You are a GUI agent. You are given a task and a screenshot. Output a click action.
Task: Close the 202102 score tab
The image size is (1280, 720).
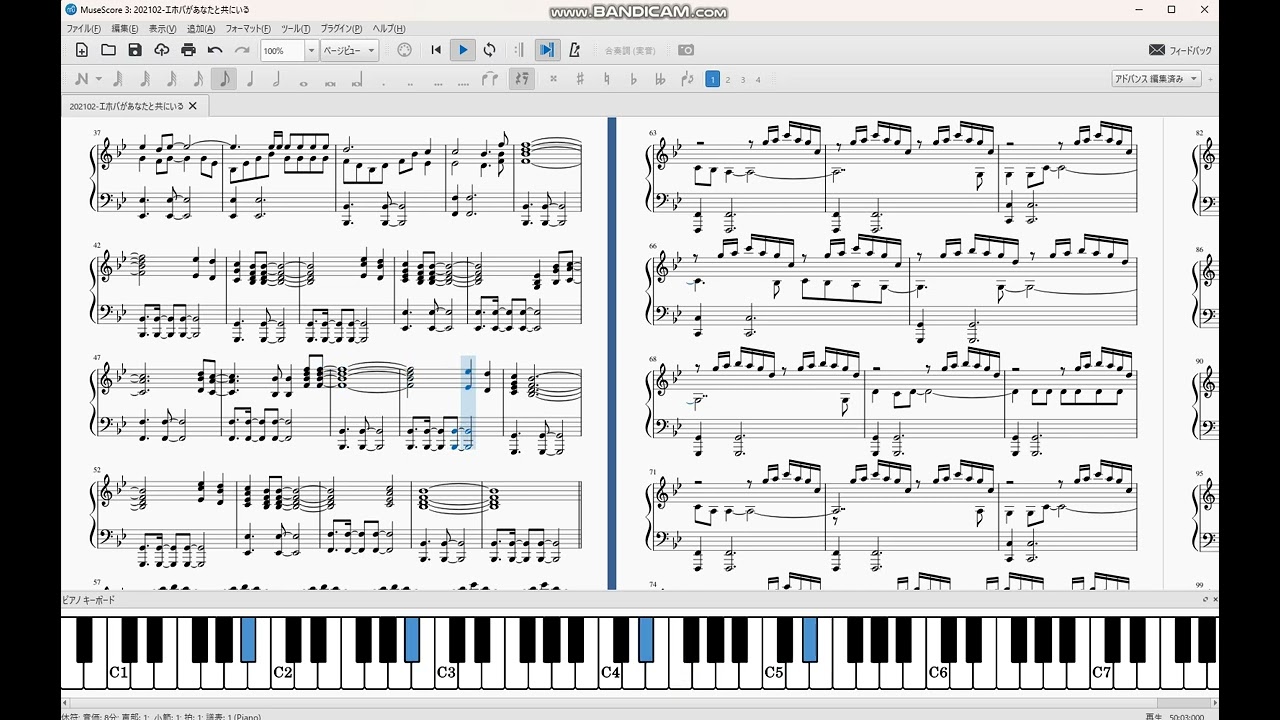pyautogui.click(x=193, y=106)
